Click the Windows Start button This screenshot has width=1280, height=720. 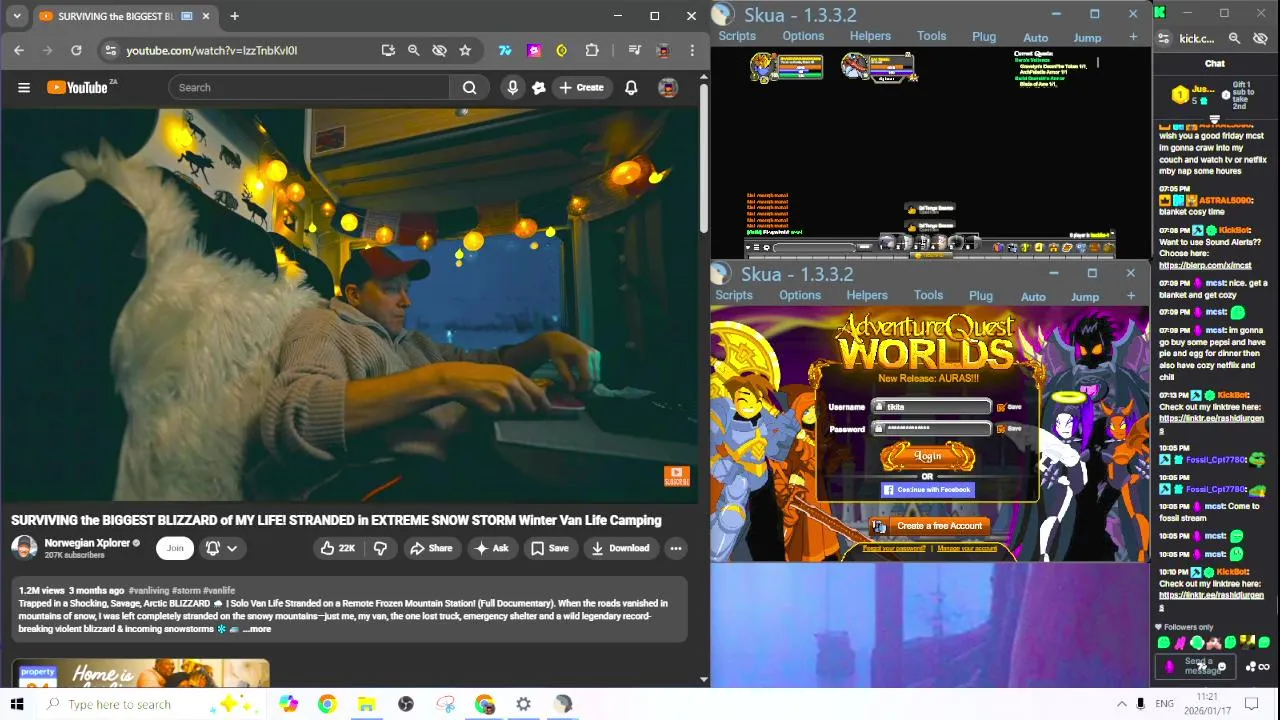[x=17, y=704]
